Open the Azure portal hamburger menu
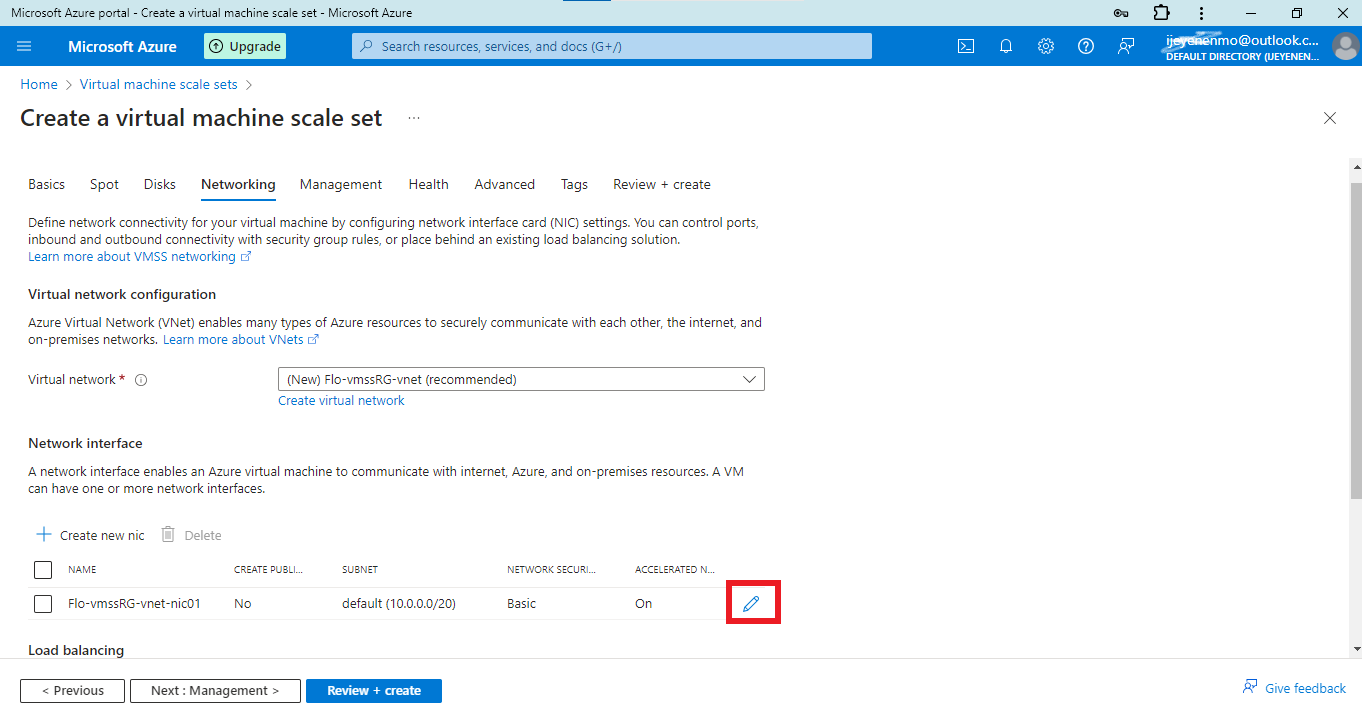Viewport: 1362px width, 726px height. pos(25,46)
